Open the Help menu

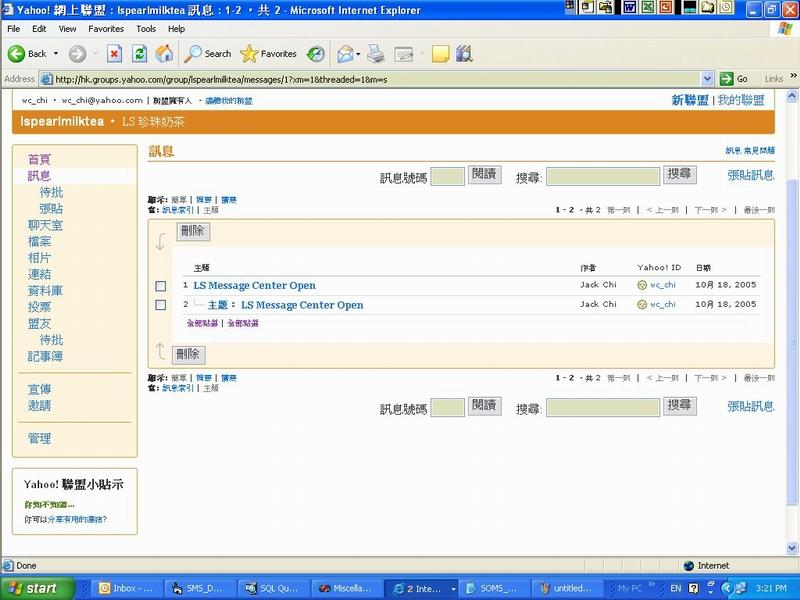pos(176,29)
